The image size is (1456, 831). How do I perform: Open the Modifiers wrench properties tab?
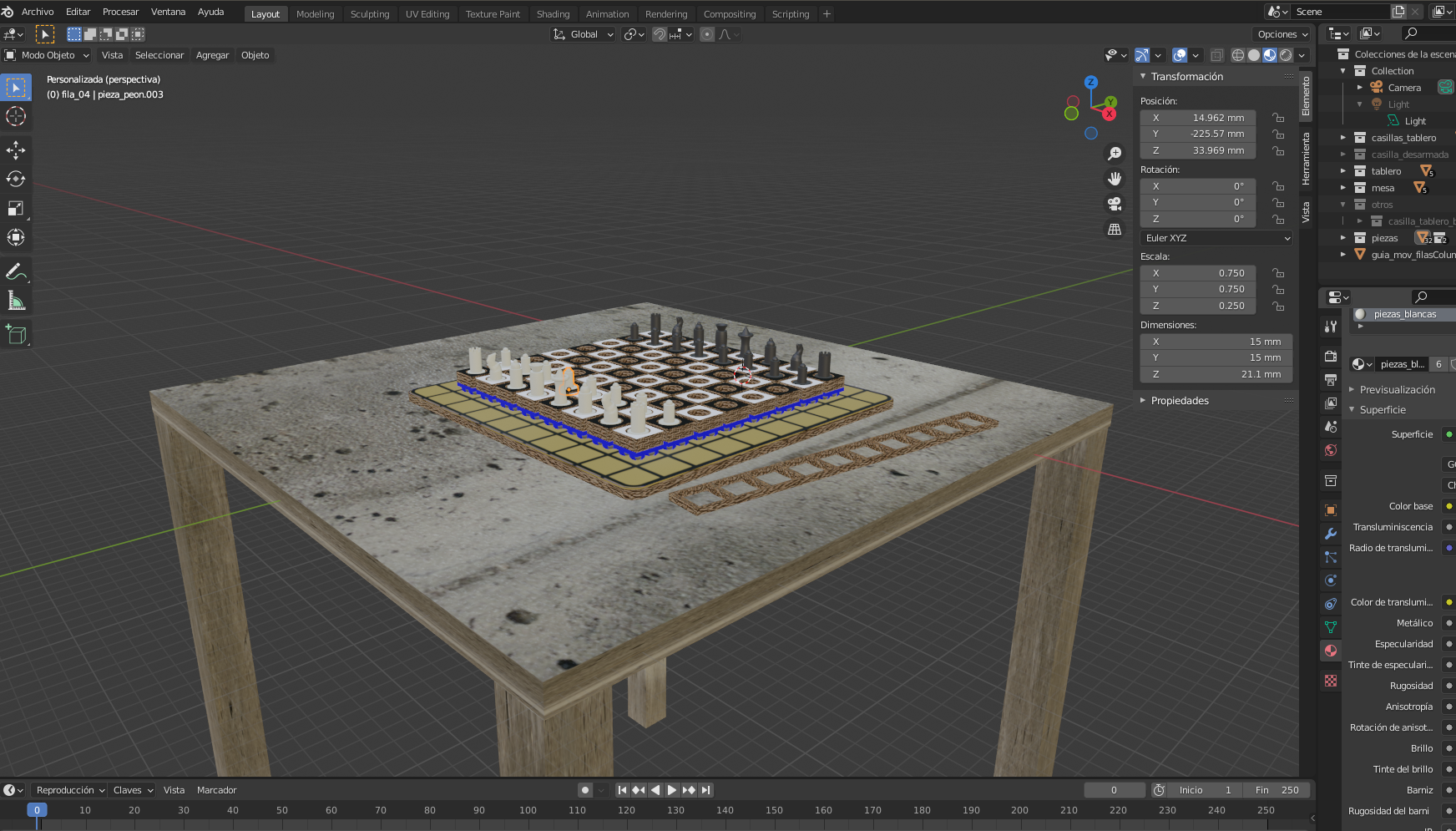tap(1331, 534)
